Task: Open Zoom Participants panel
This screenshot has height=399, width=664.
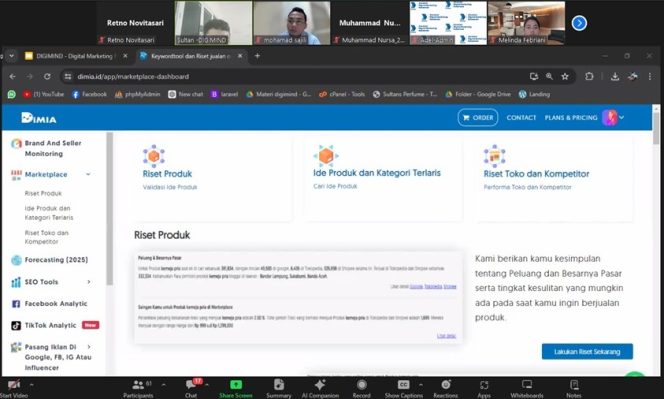Action: tap(138, 389)
